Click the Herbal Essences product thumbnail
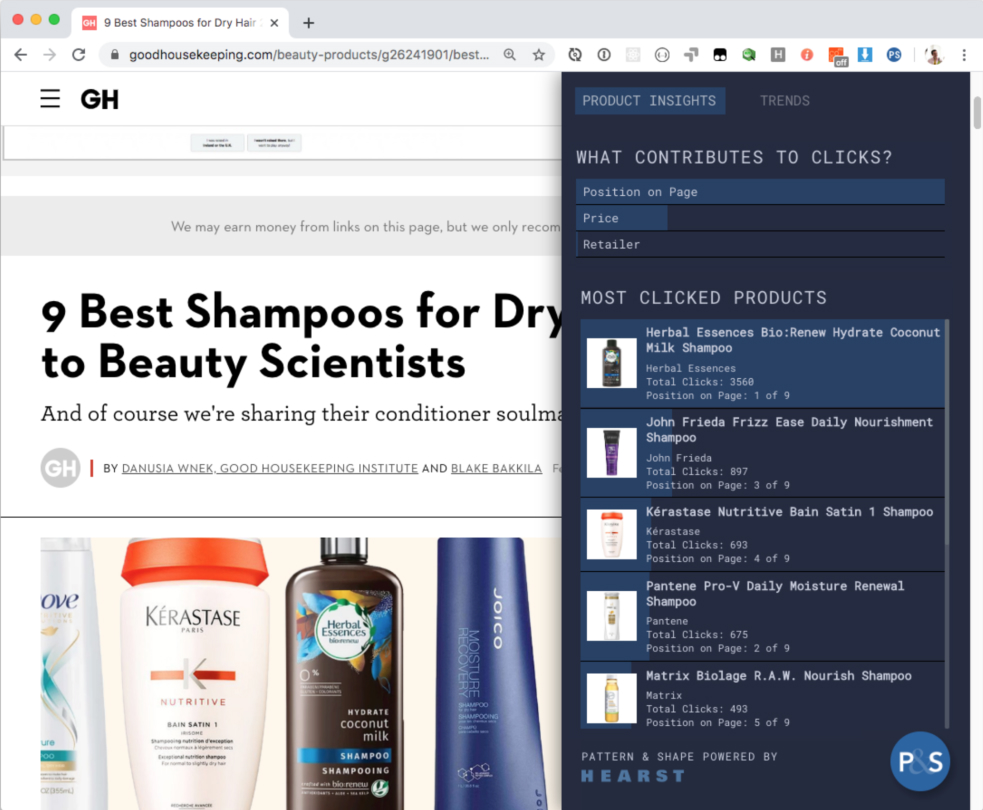This screenshot has width=983, height=810. point(611,363)
